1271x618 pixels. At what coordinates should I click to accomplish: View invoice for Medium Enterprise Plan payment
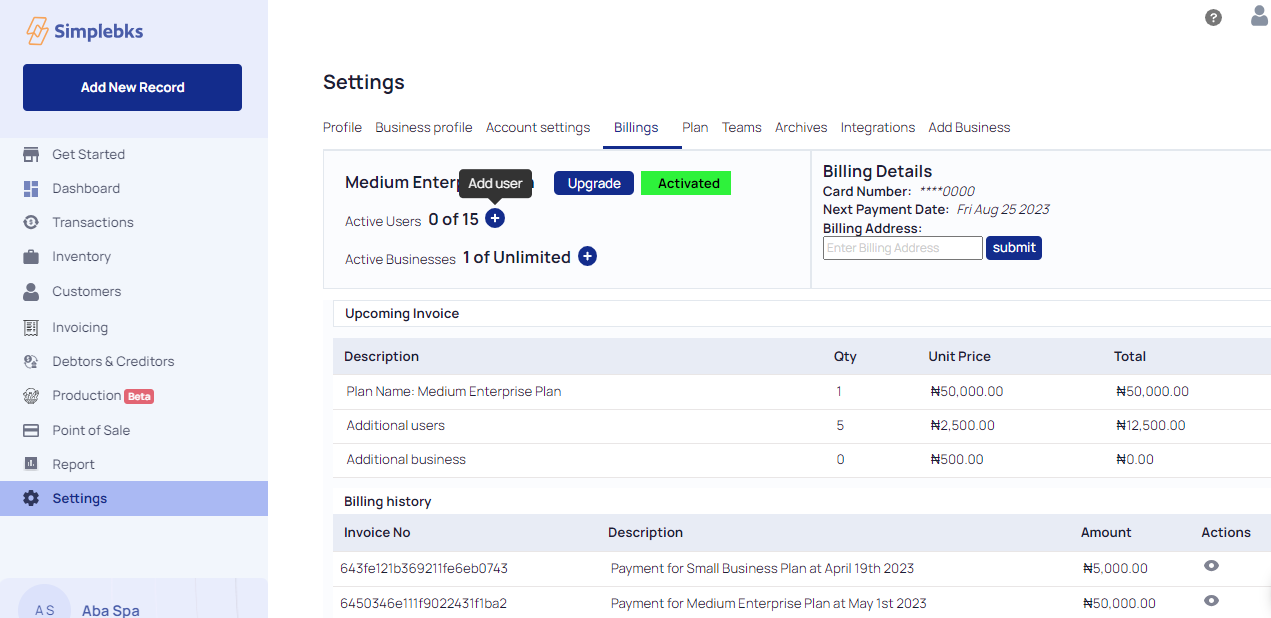click(1211, 601)
